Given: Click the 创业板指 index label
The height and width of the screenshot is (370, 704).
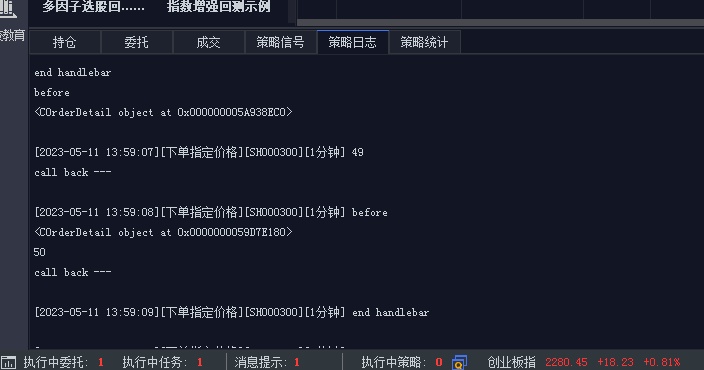Looking at the screenshot, I should [x=511, y=362].
